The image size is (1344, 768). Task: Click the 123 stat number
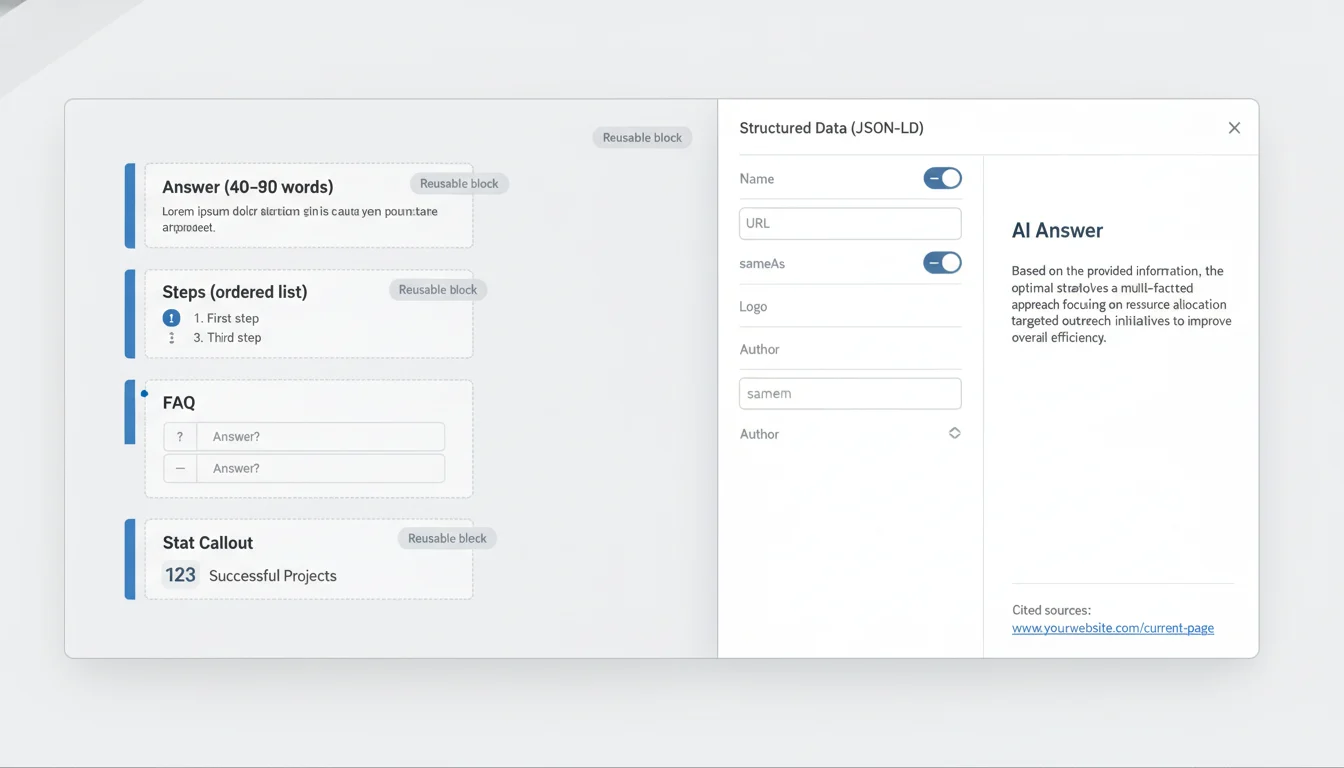coord(181,575)
